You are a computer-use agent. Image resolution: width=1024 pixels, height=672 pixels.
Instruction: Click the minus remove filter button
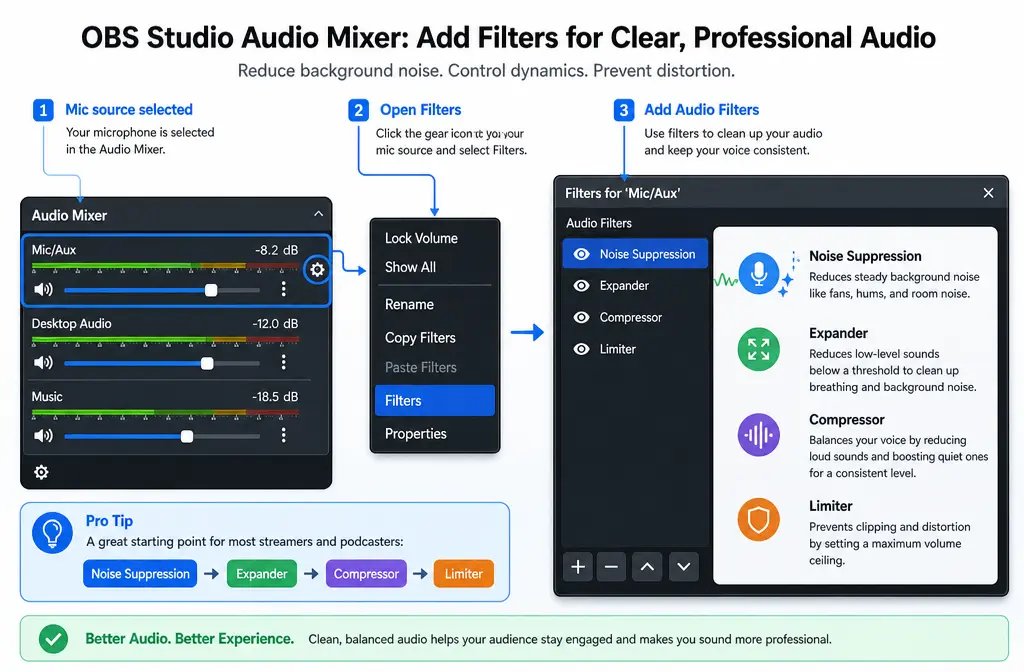611,566
